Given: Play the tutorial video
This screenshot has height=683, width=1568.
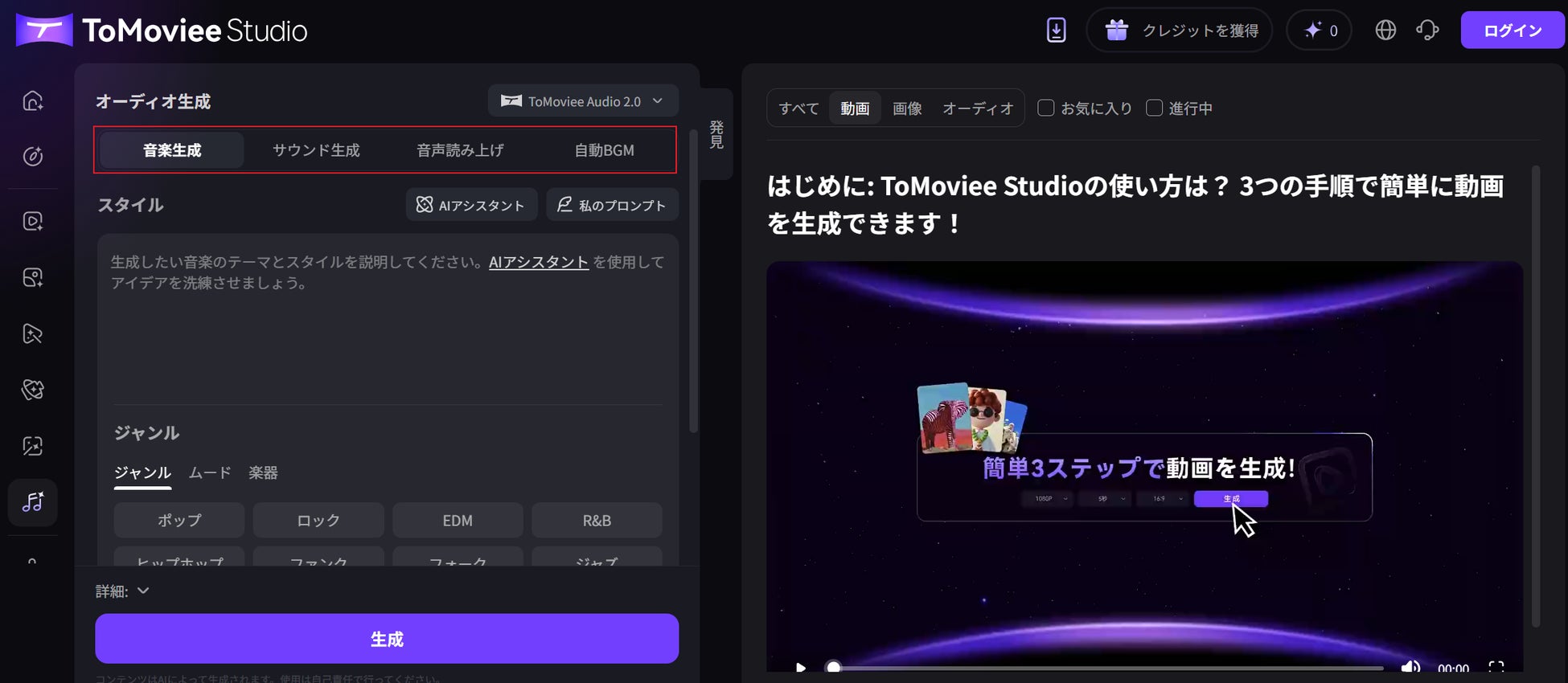Looking at the screenshot, I should click(800, 668).
